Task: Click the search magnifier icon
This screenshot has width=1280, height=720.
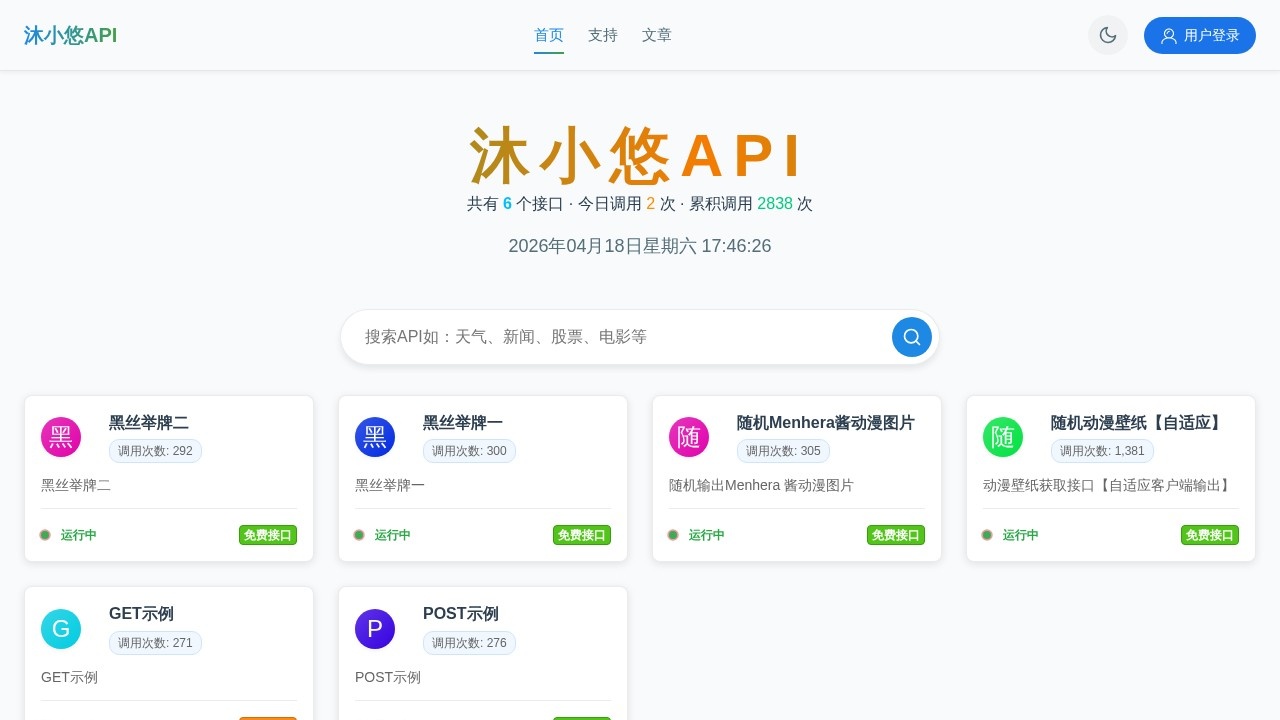Action: pos(911,337)
